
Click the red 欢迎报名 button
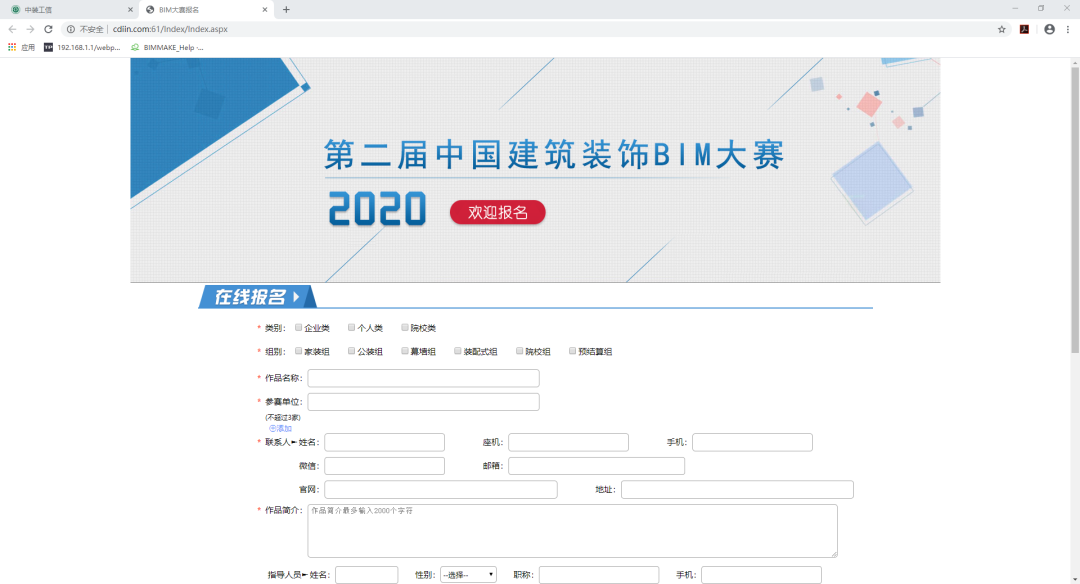point(497,212)
